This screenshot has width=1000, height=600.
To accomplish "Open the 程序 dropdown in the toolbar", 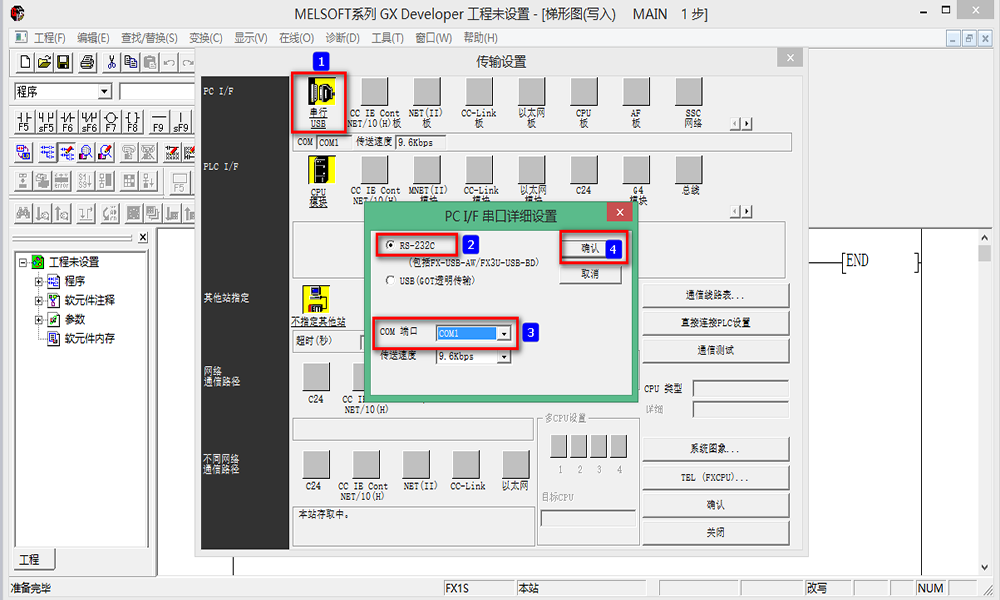I will (104, 92).
